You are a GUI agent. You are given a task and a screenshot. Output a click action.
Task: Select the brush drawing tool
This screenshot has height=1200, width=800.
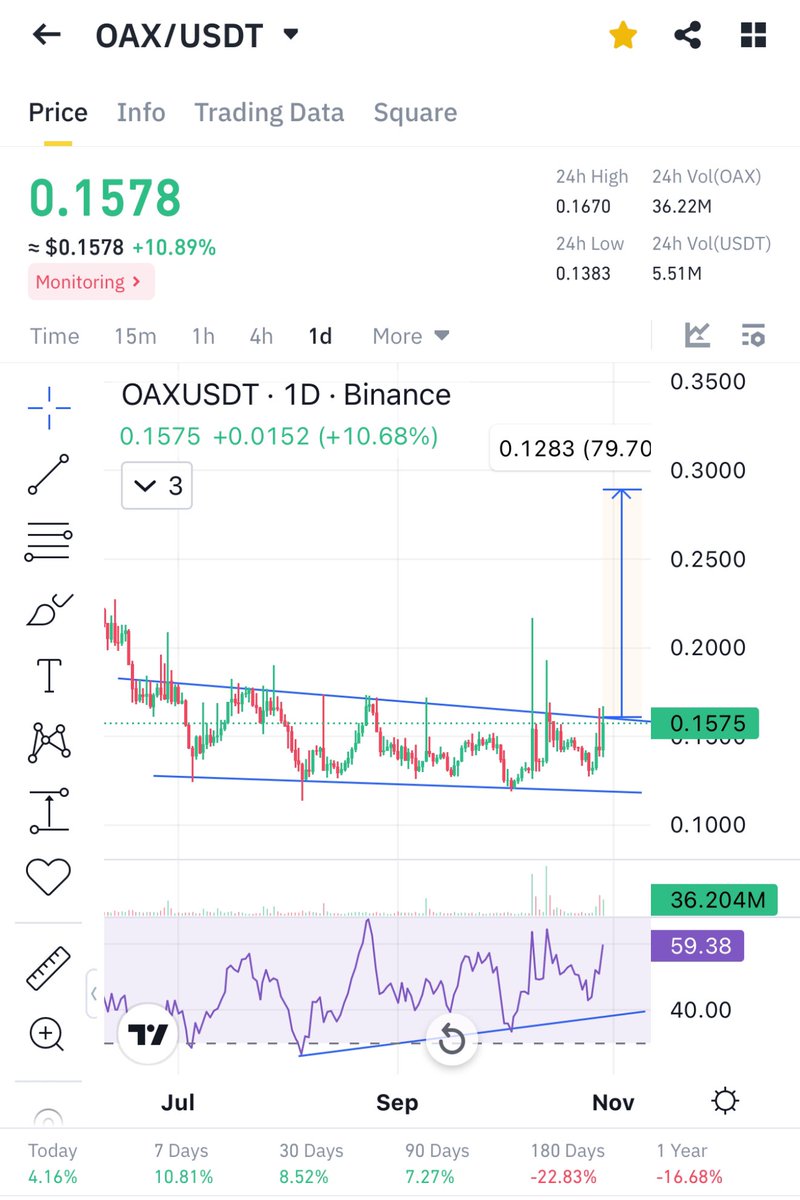click(x=46, y=610)
